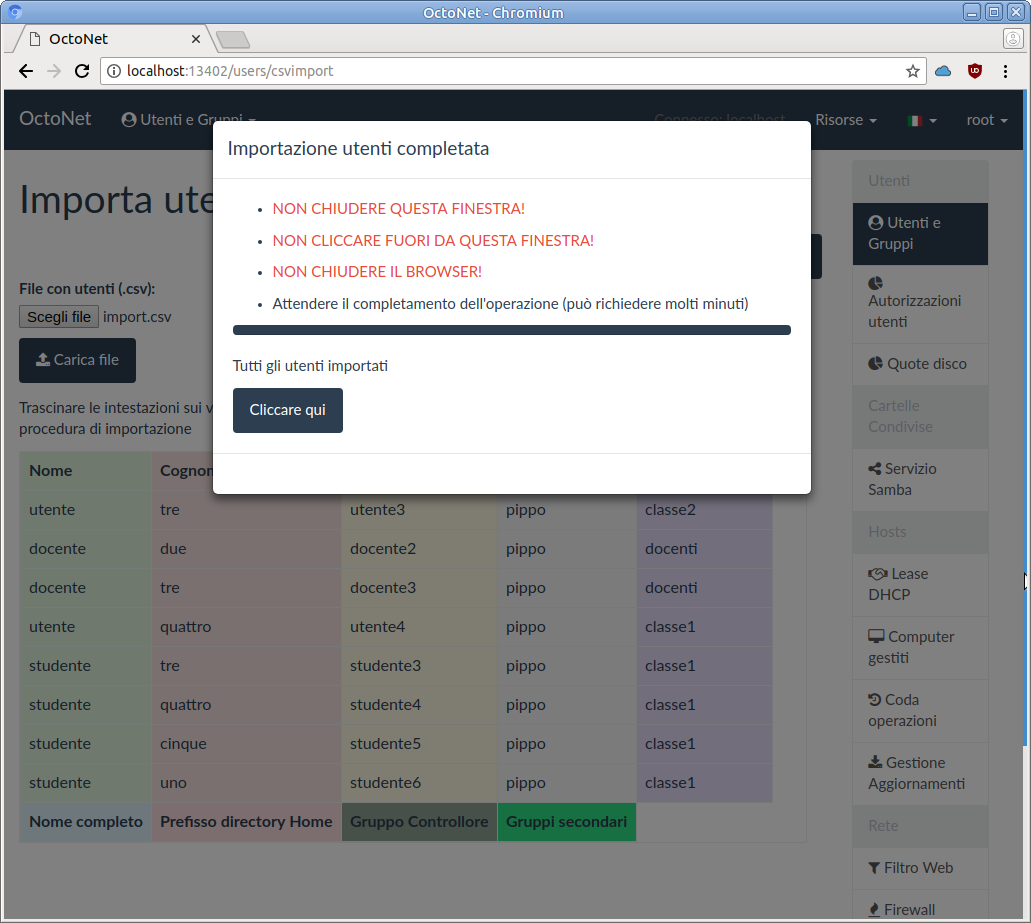
Task: Open 'Coda operazioni' in the sidebar
Action: point(920,711)
